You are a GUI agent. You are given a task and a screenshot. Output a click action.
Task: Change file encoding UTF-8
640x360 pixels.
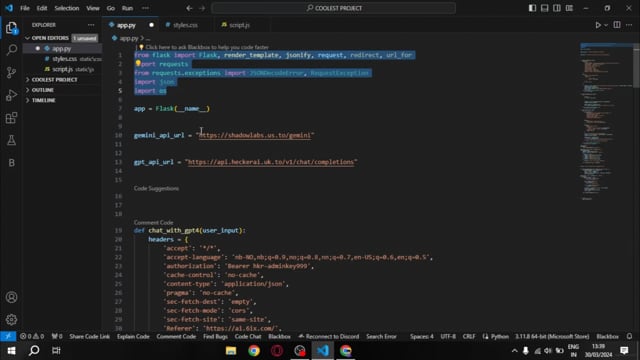(448, 336)
